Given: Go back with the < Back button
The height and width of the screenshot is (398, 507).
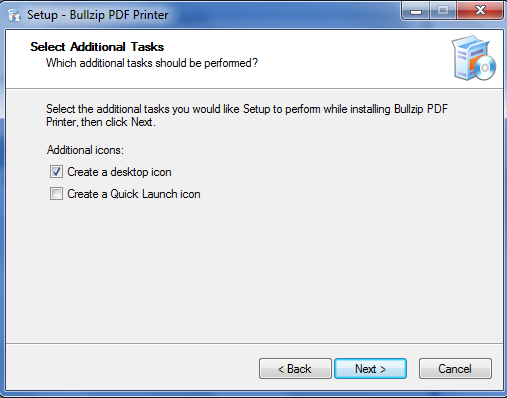Looking at the screenshot, I should pyautogui.click(x=295, y=369).
